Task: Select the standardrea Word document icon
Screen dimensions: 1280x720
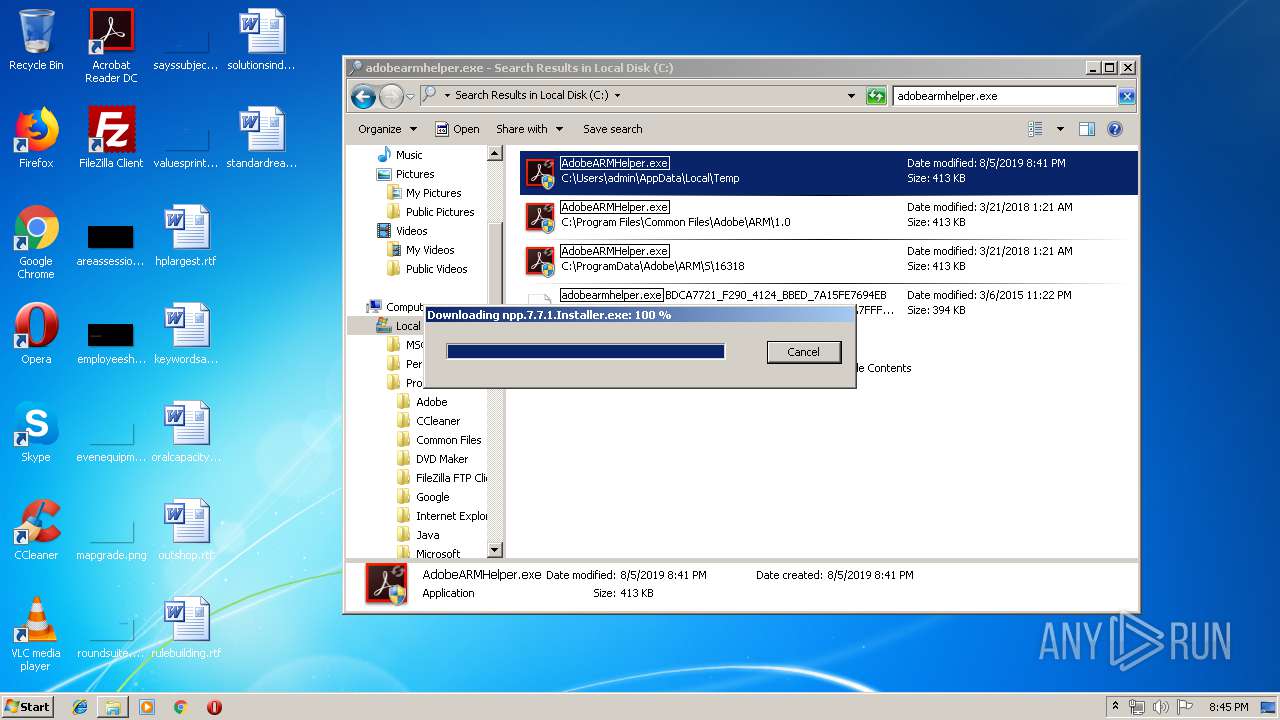Action: click(261, 138)
